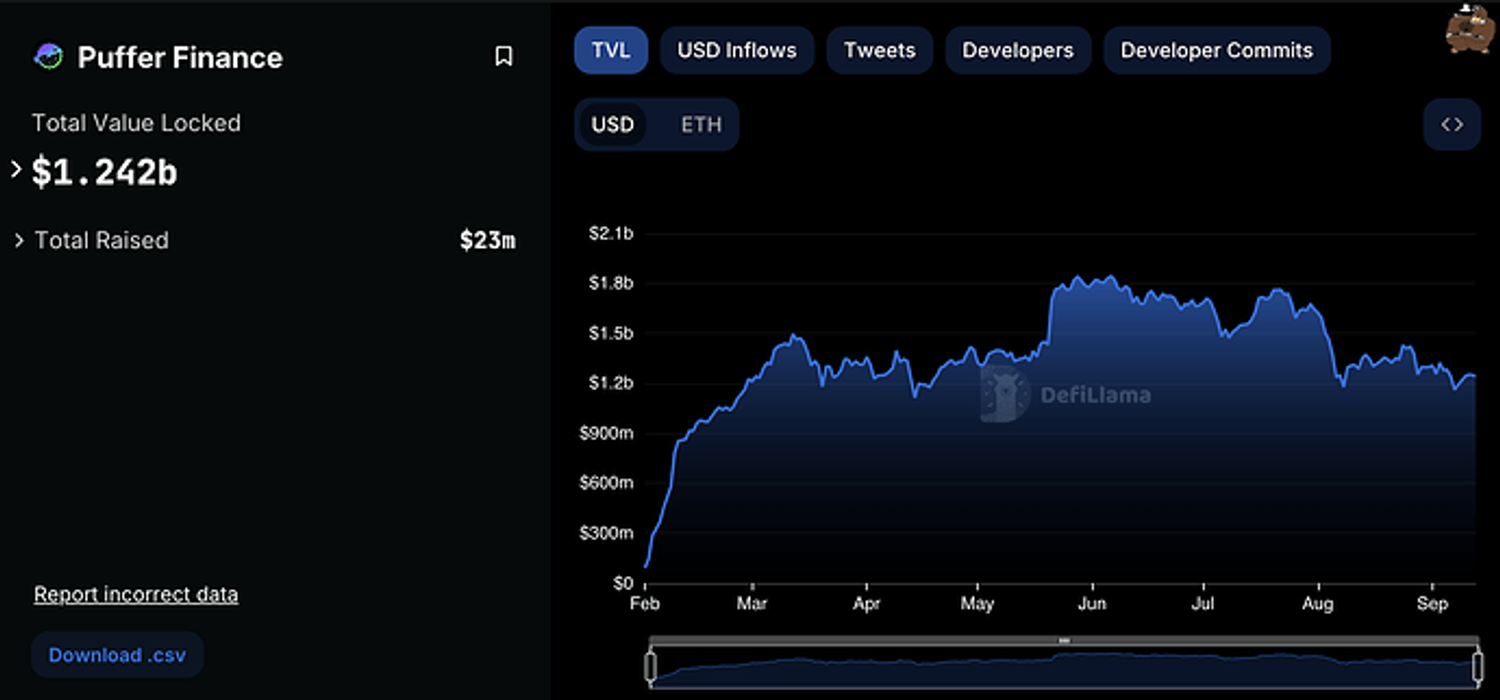Click the Puffer Finance title text
The width and height of the screenshot is (1500, 700).
pyautogui.click(x=180, y=58)
